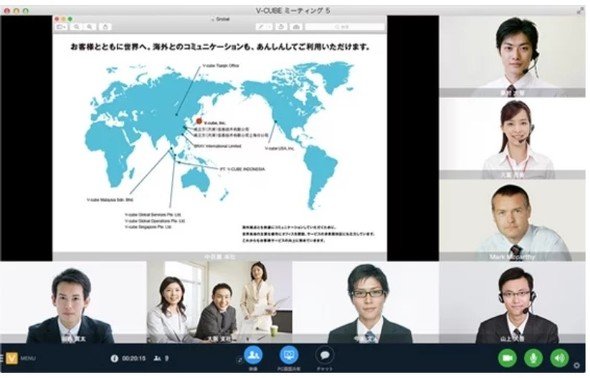Click V-cube USA, Inc. map label

pos(279,149)
